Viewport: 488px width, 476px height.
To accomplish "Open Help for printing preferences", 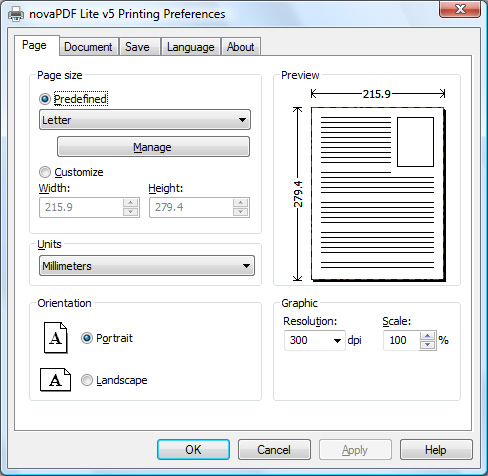I will 436,450.
